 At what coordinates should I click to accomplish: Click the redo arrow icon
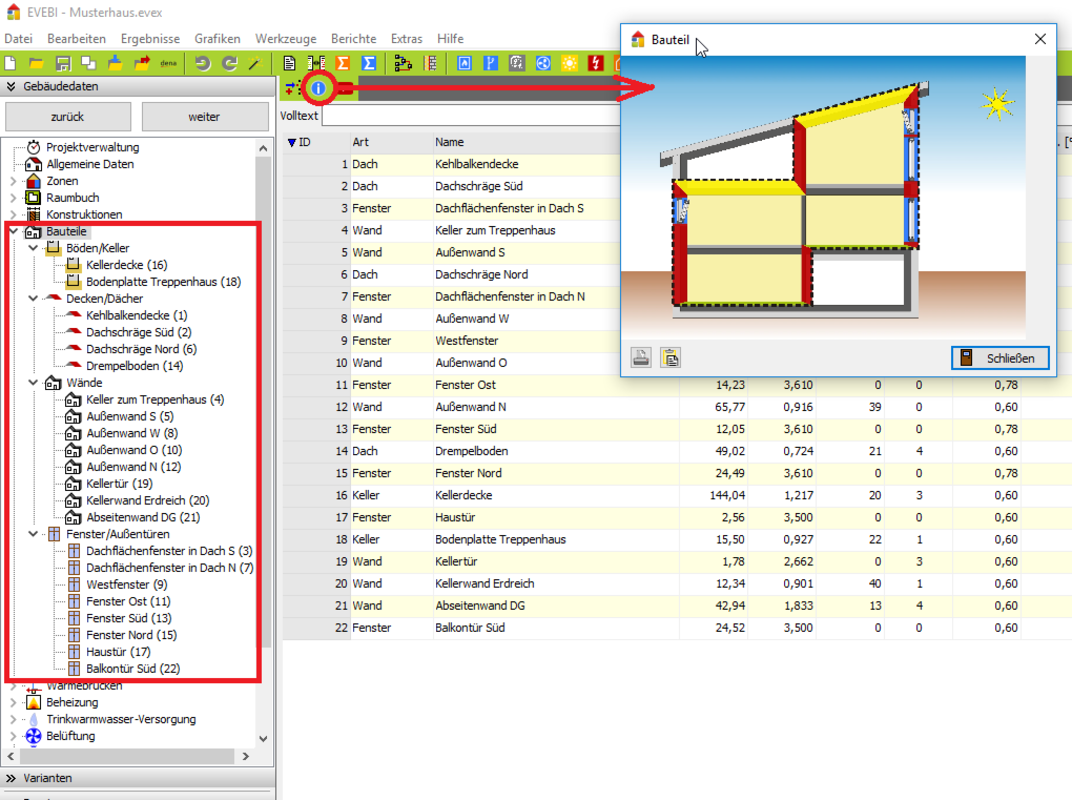coord(229,63)
